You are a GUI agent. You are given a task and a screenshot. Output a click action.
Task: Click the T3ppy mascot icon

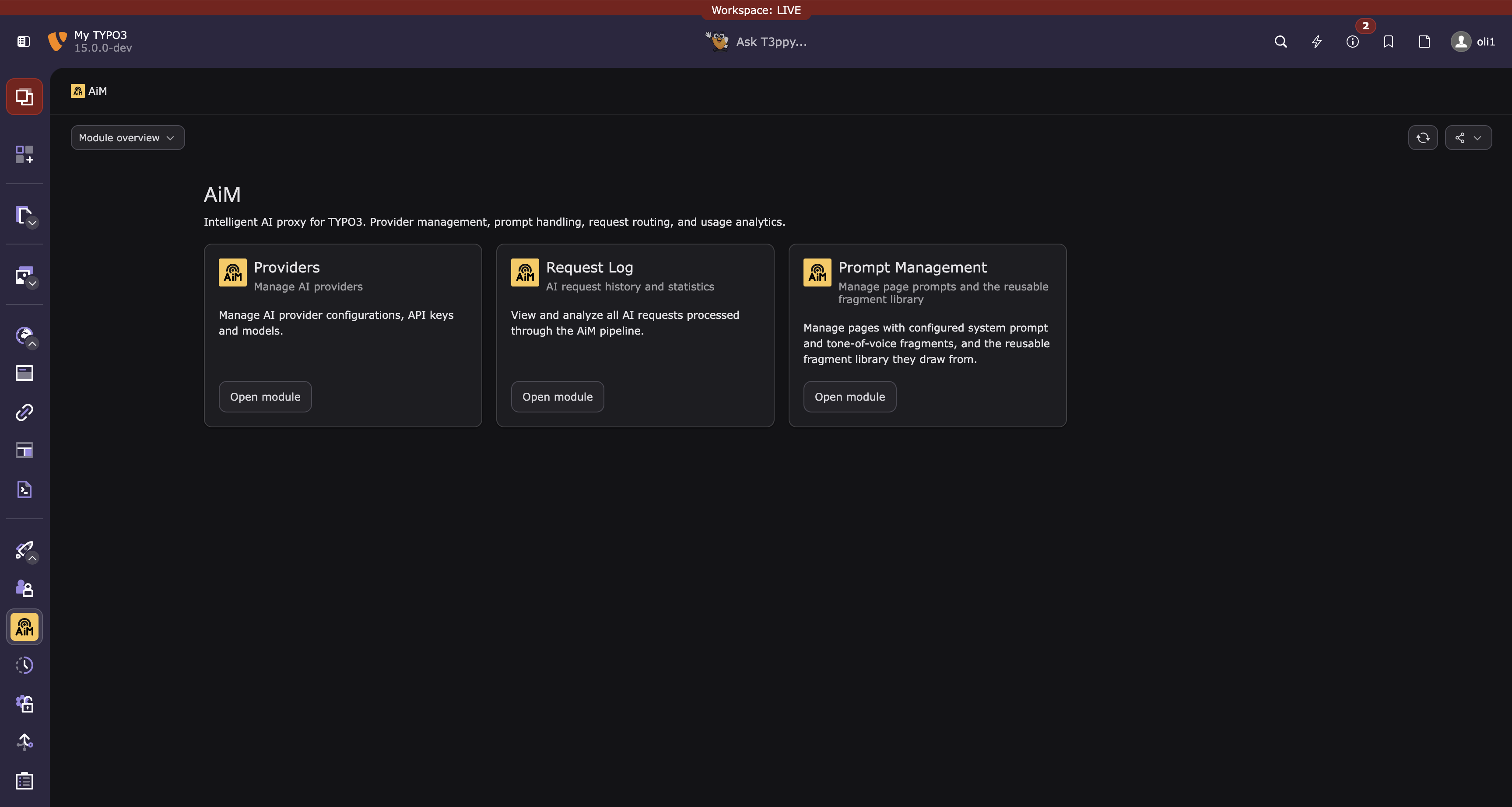[717, 42]
